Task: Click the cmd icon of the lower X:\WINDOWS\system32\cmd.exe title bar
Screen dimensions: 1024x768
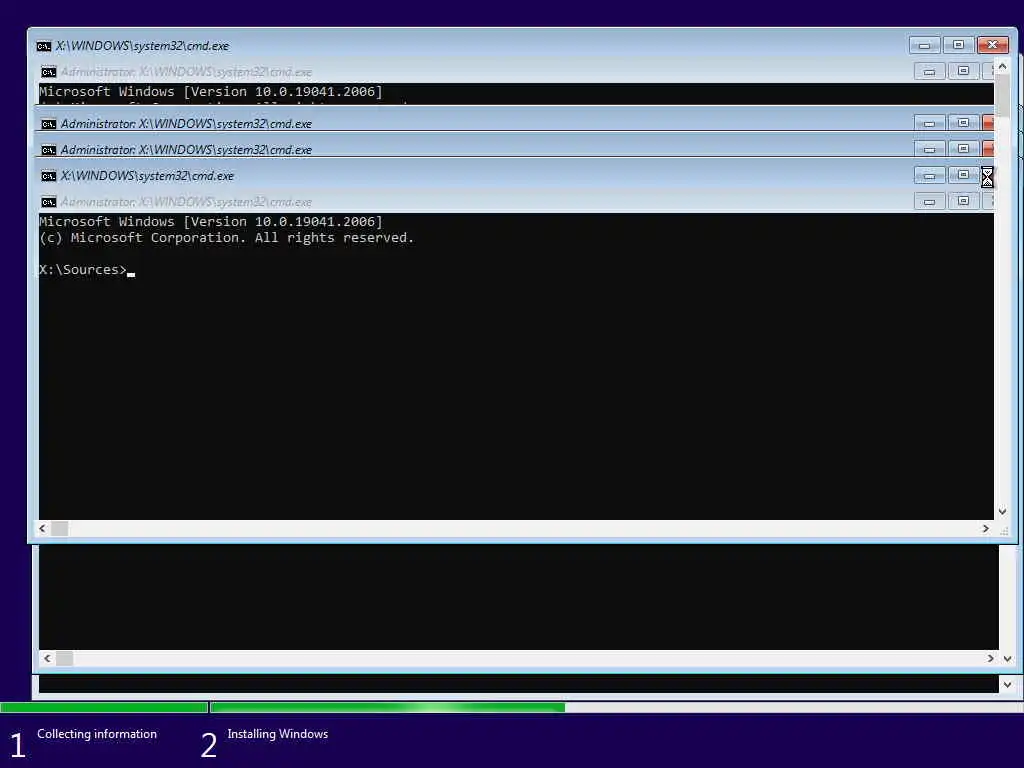Action: pos(48,176)
